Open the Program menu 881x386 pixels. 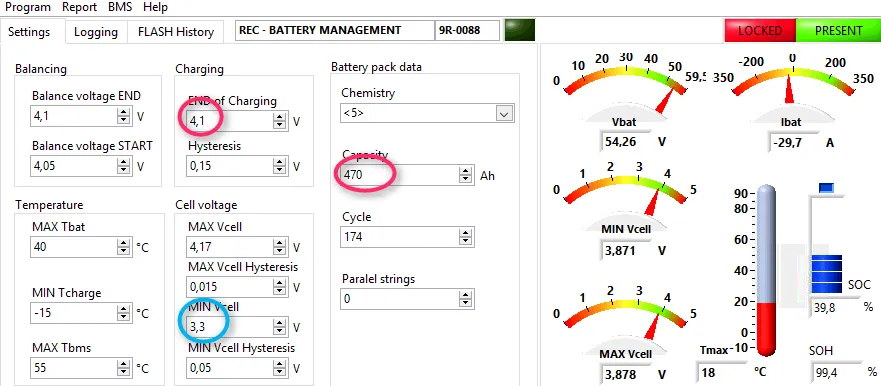[28, 7]
